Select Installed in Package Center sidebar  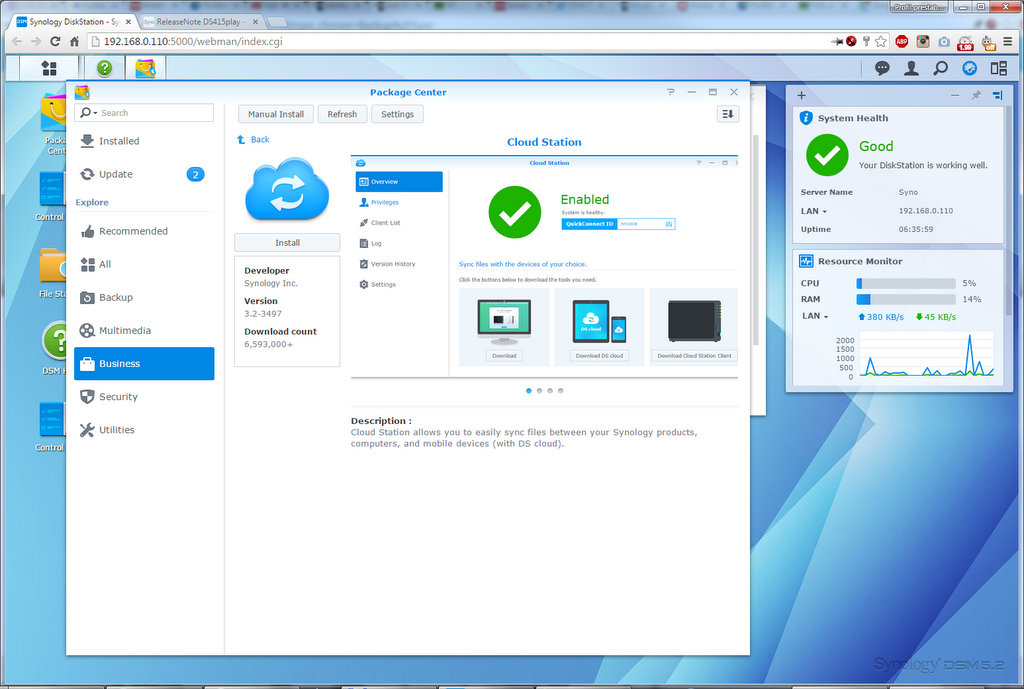(x=144, y=141)
